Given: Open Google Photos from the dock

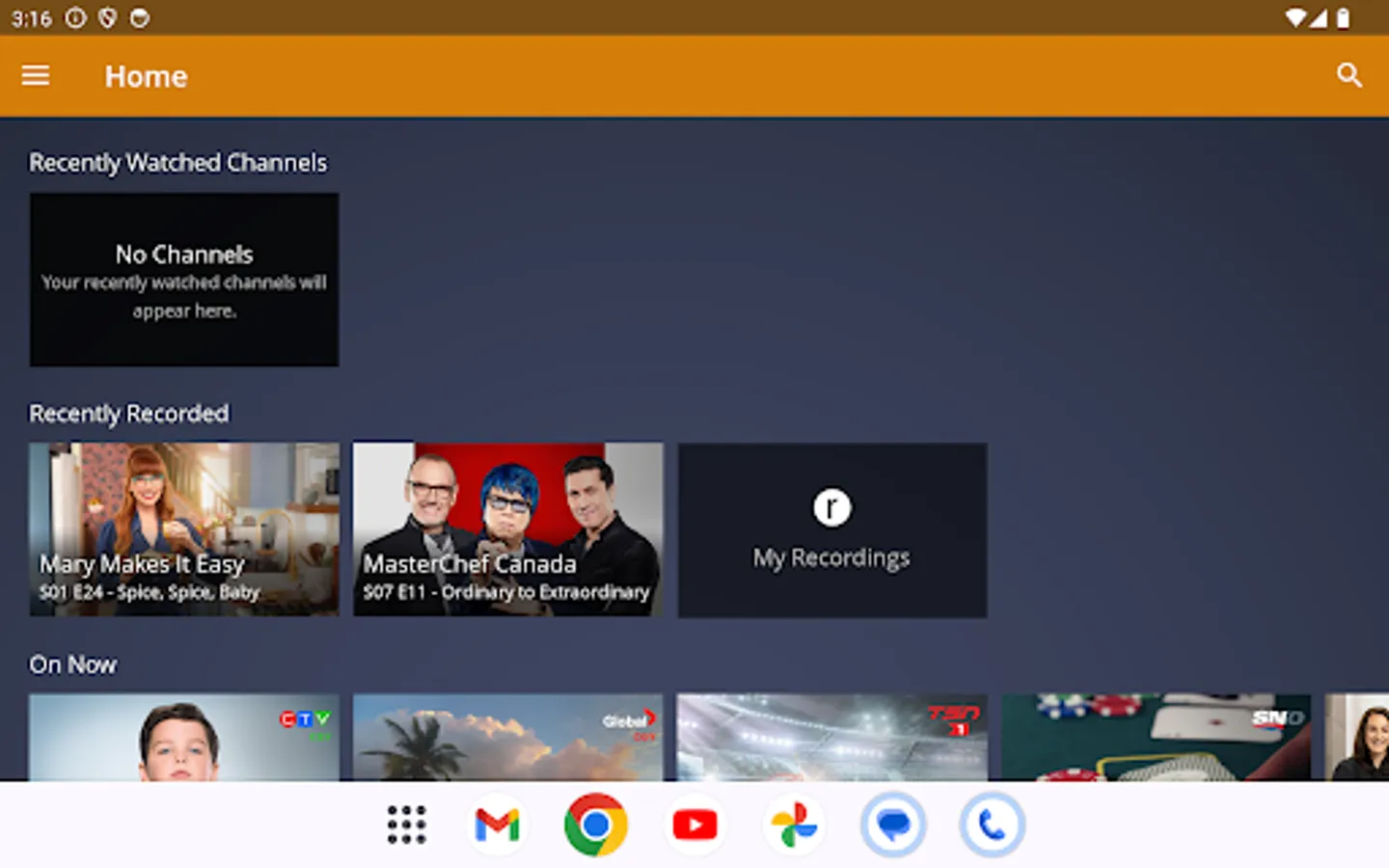Looking at the screenshot, I should click(794, 825).
